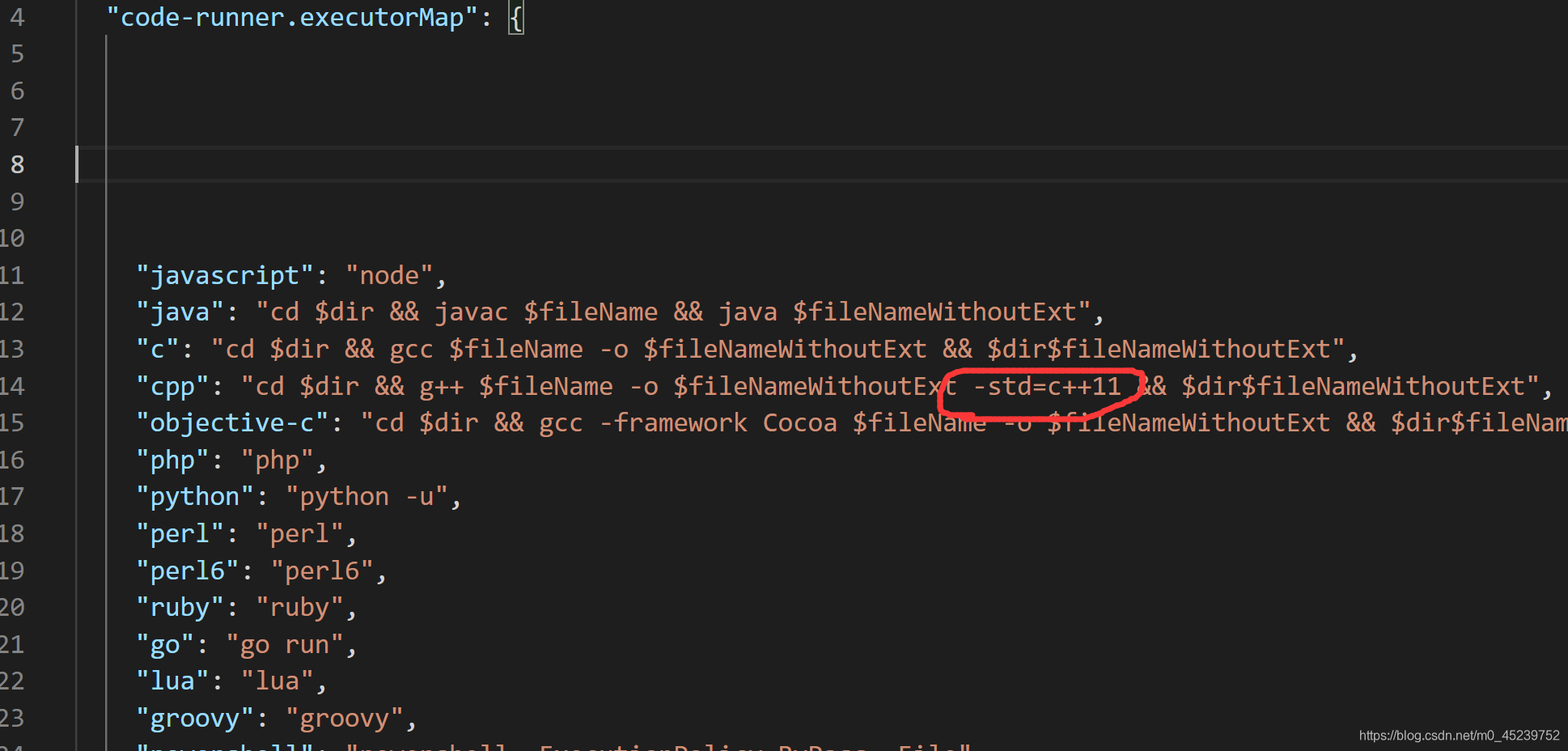This screenshot has height=751, width=1568.
Task: Place cursor on the "javascript" key
Action: 225,275
